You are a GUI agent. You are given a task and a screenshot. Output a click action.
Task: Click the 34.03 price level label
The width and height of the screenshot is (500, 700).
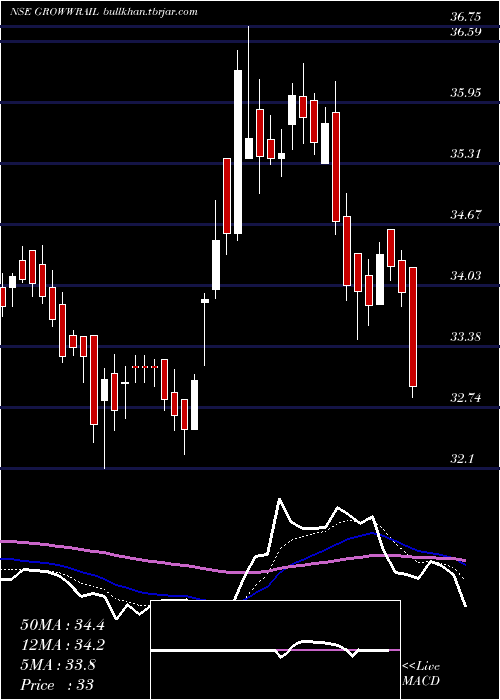tap(466, 276)
